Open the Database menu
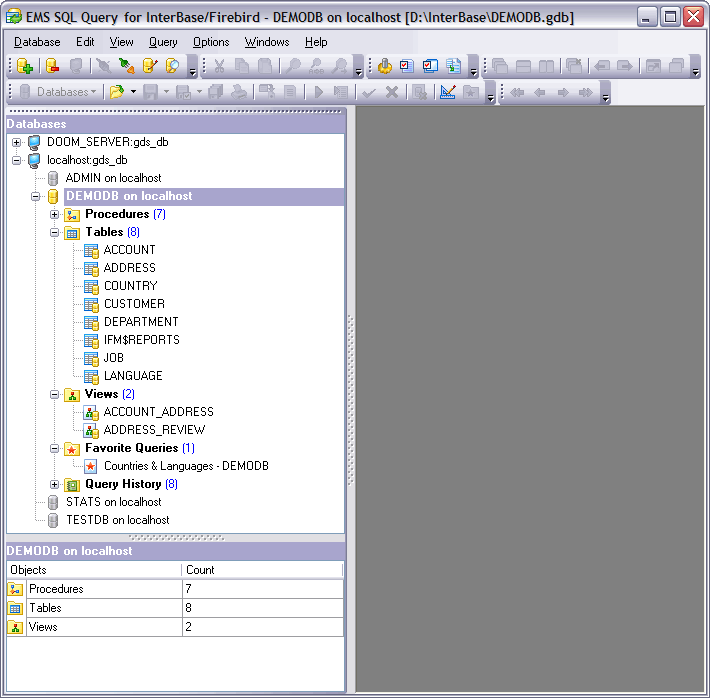Viewport: 710px width, 698px height. click(x=37, y=42)
